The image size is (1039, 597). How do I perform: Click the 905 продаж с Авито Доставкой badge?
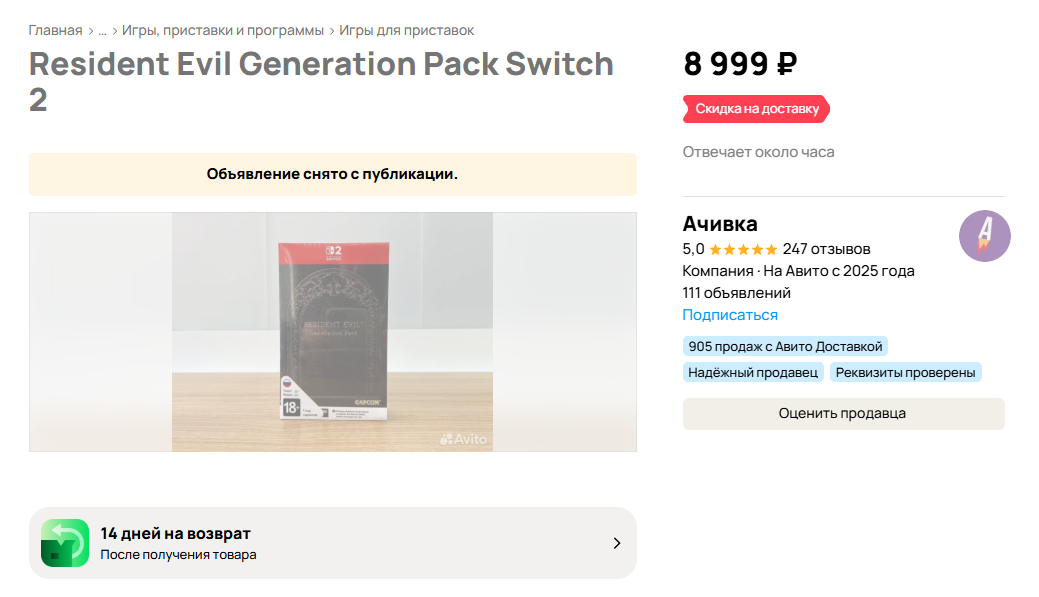coord(785,346)
